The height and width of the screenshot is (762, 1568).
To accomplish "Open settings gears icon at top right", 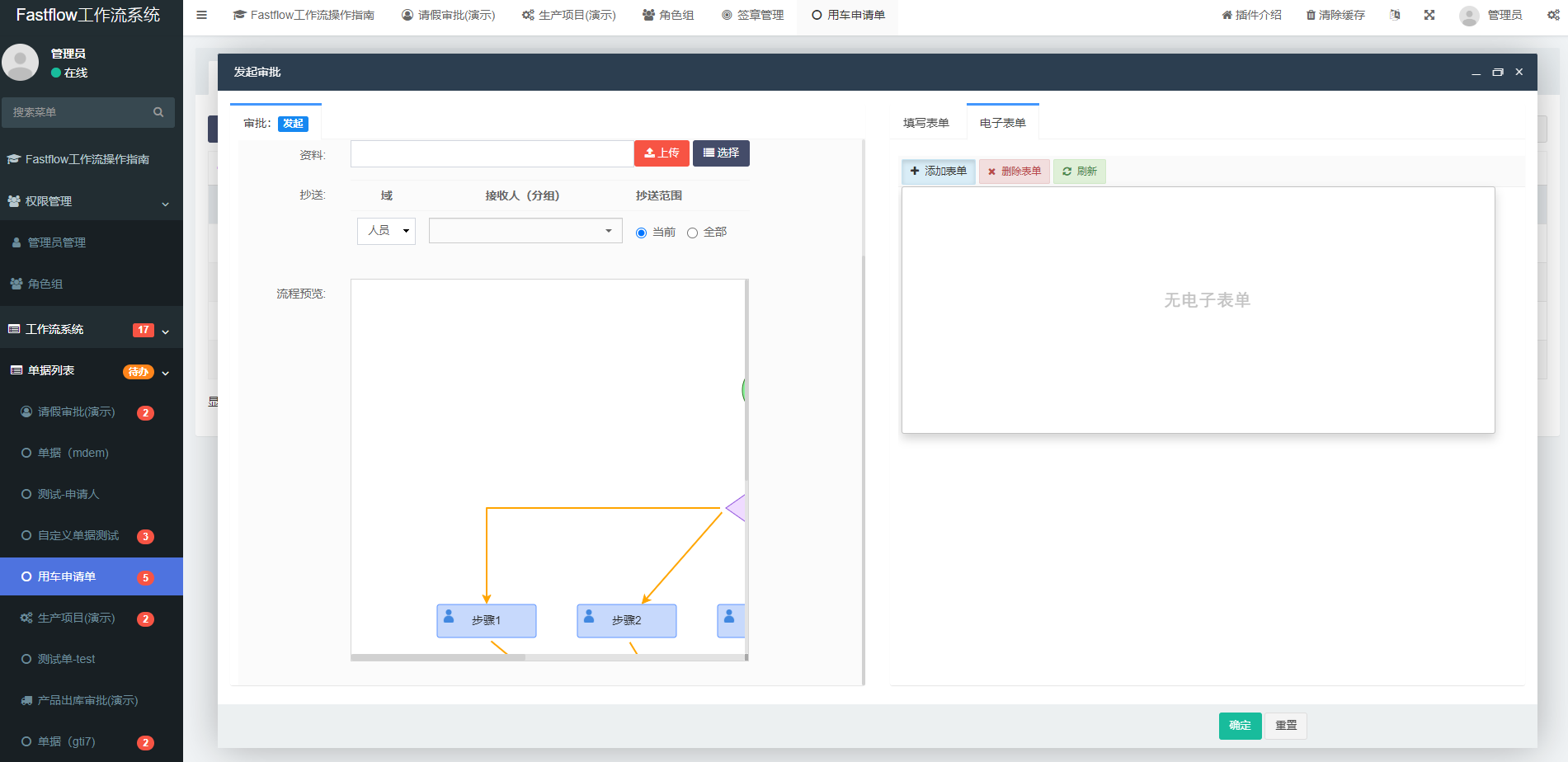I will pos(1553,15).
